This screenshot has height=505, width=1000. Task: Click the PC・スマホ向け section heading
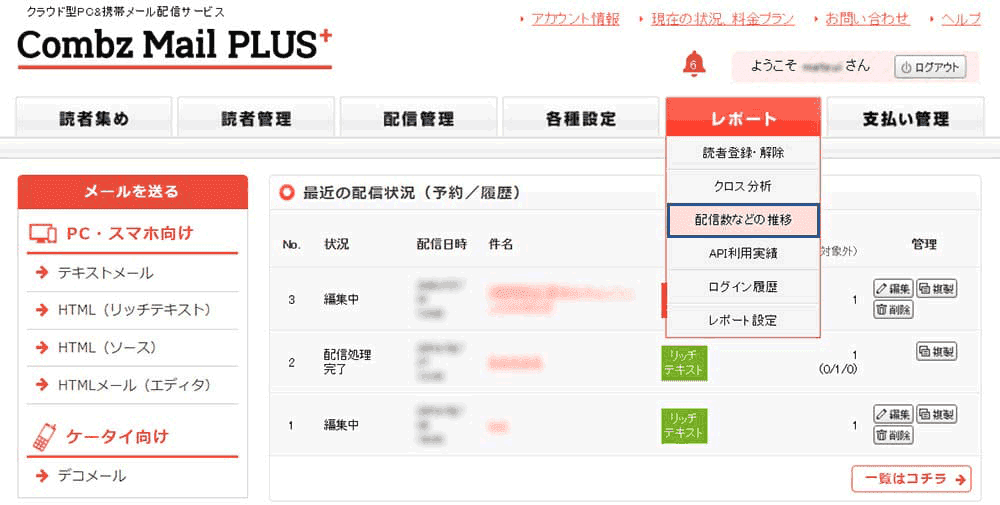point(129,233)
